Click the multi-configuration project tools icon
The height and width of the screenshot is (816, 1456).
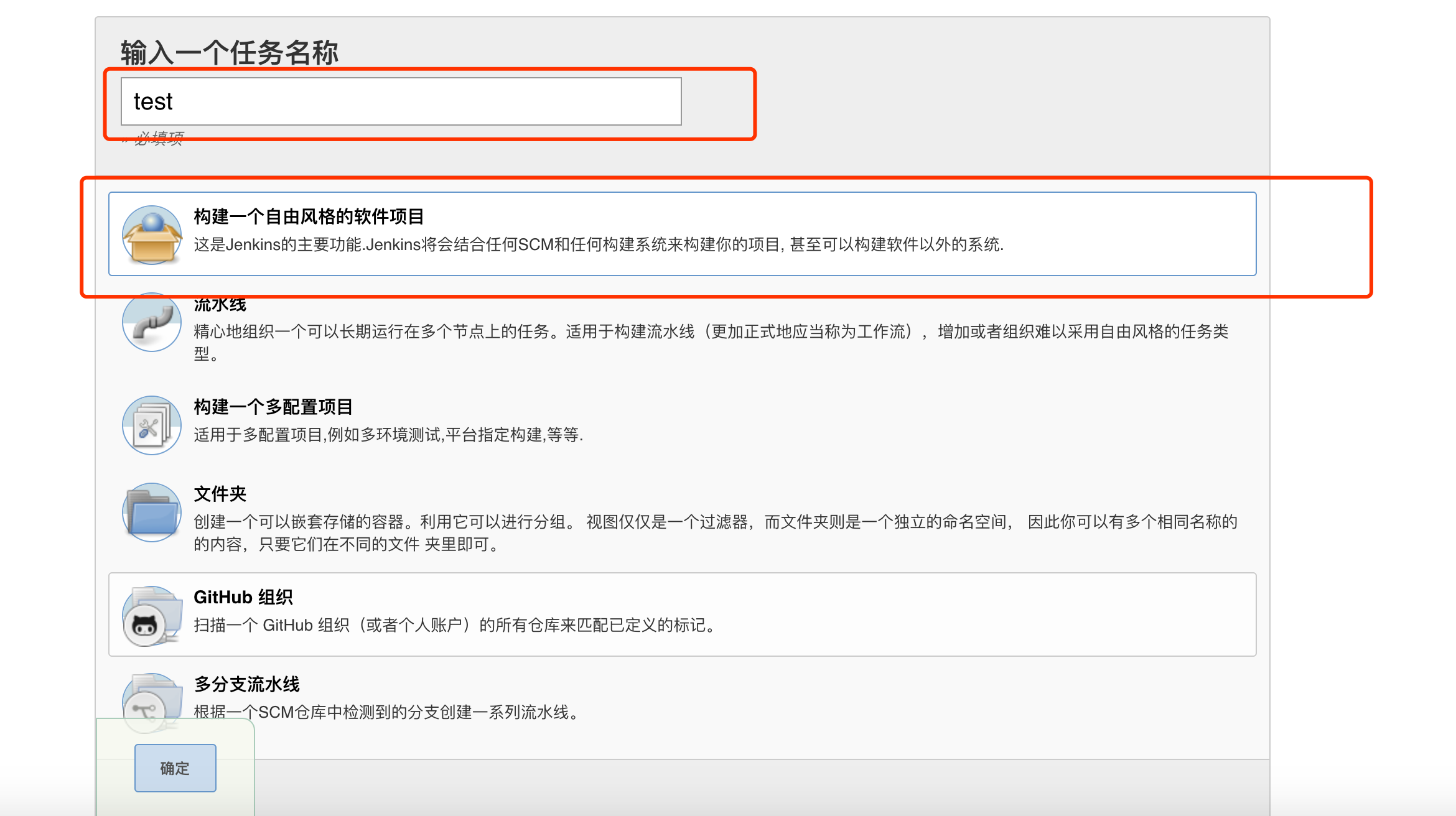[x=152, y=425]
